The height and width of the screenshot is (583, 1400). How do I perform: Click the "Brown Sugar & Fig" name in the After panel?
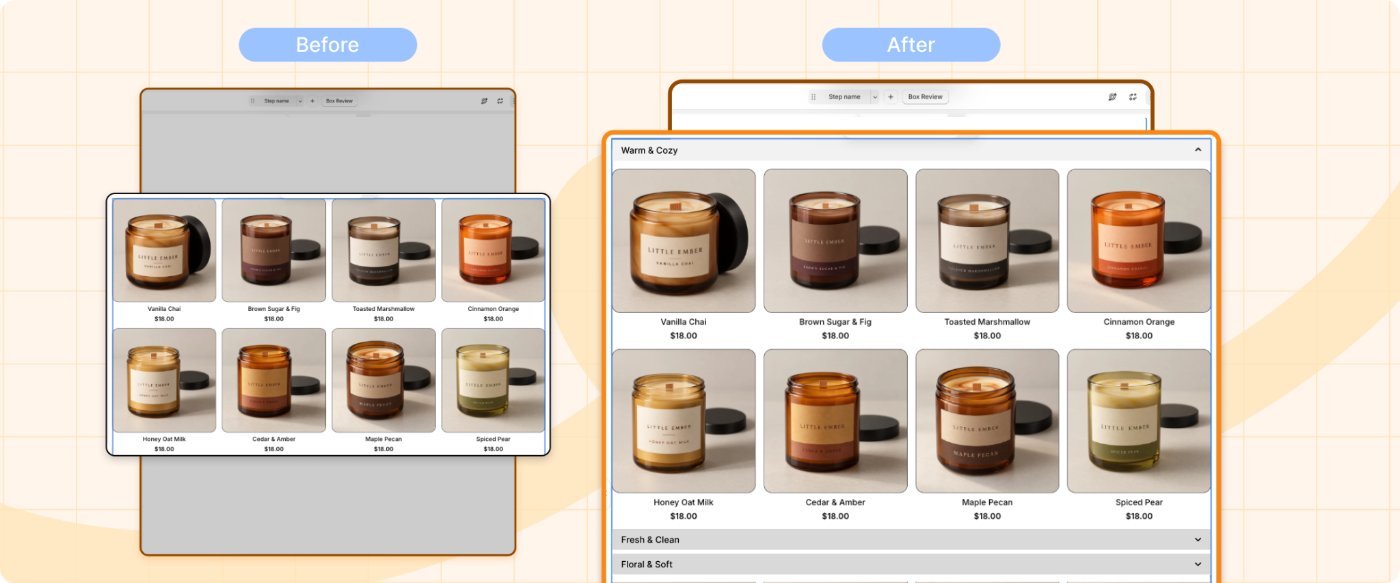point(836,322)
